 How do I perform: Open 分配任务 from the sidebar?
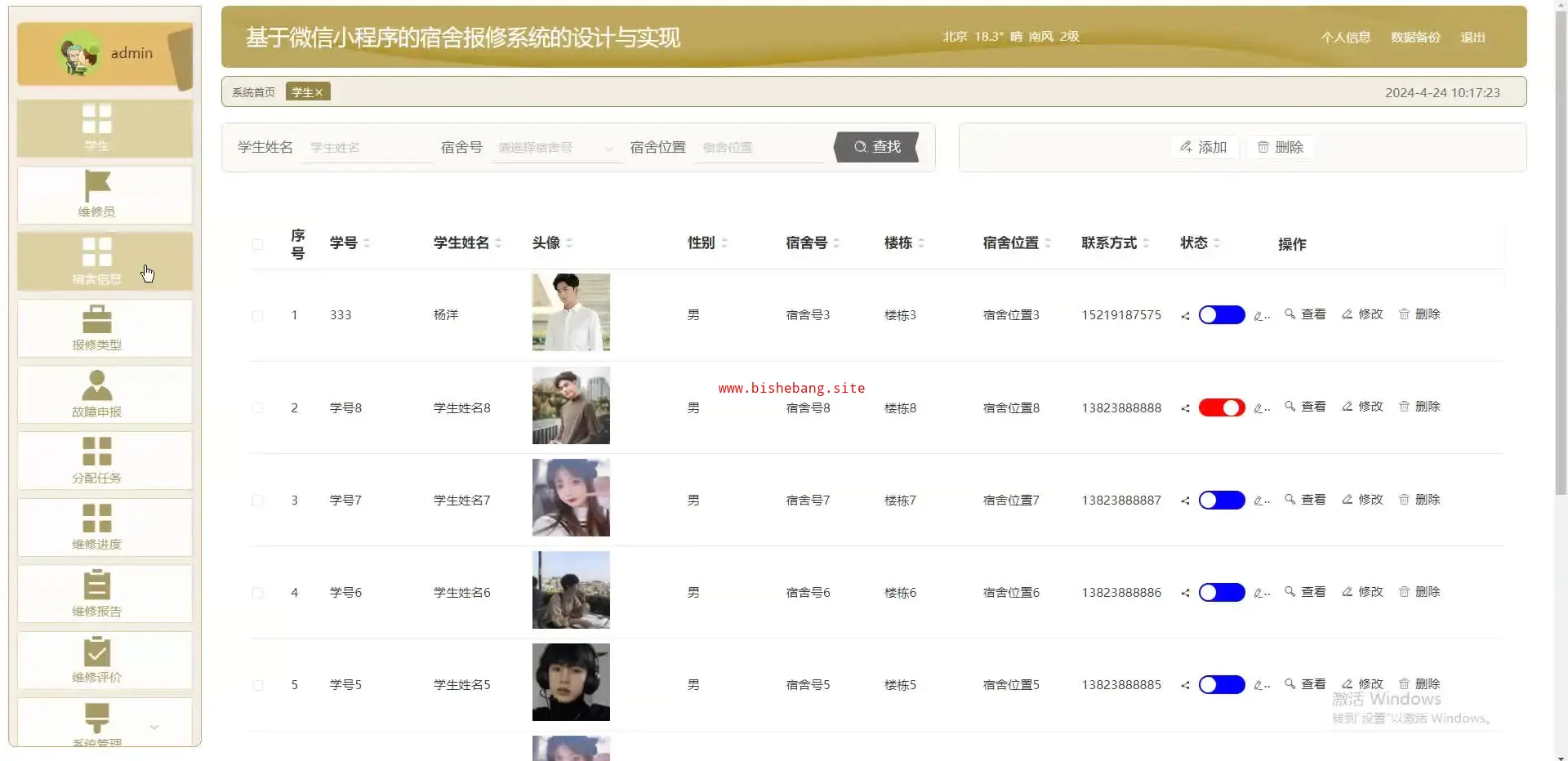(x=105, y=461)
